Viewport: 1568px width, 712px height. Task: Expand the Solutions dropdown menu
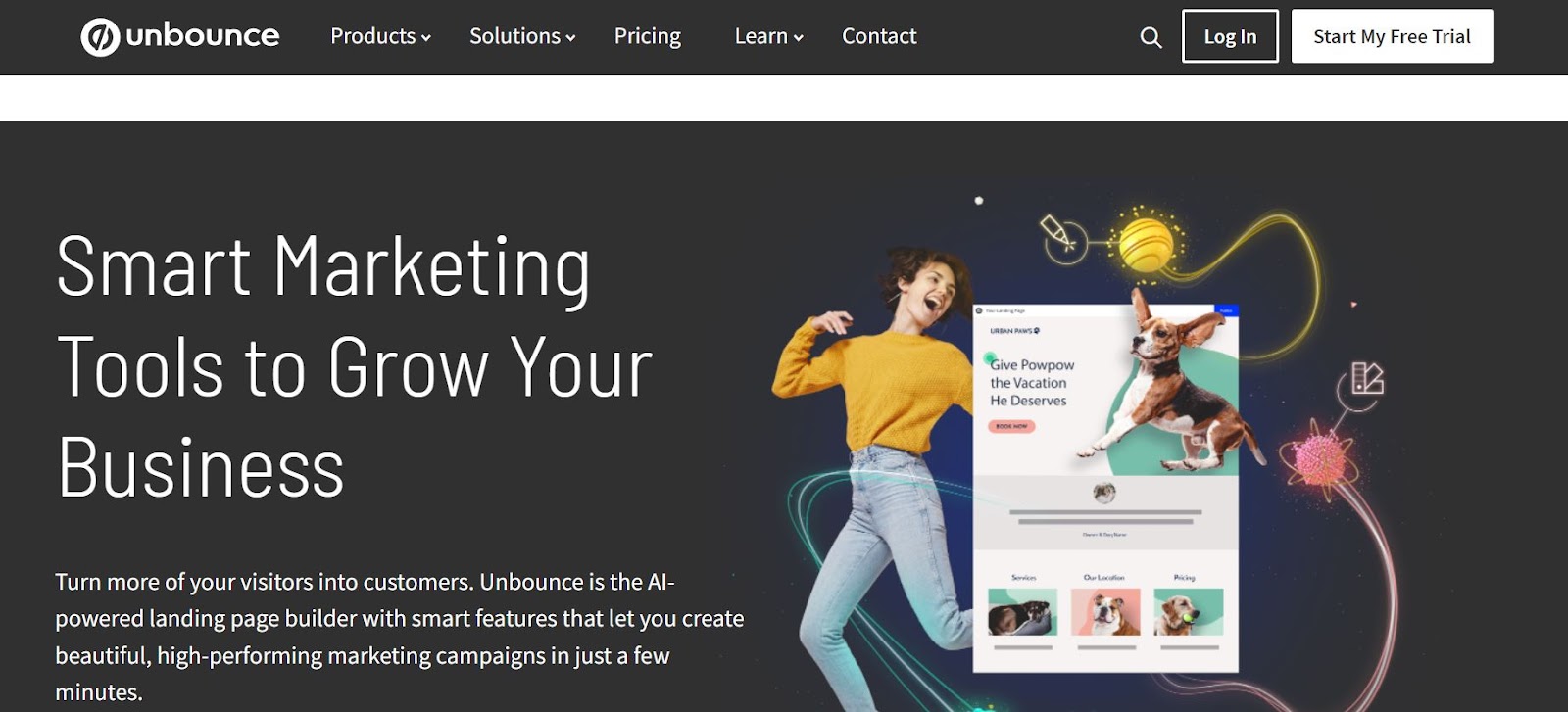click(522, 36)
